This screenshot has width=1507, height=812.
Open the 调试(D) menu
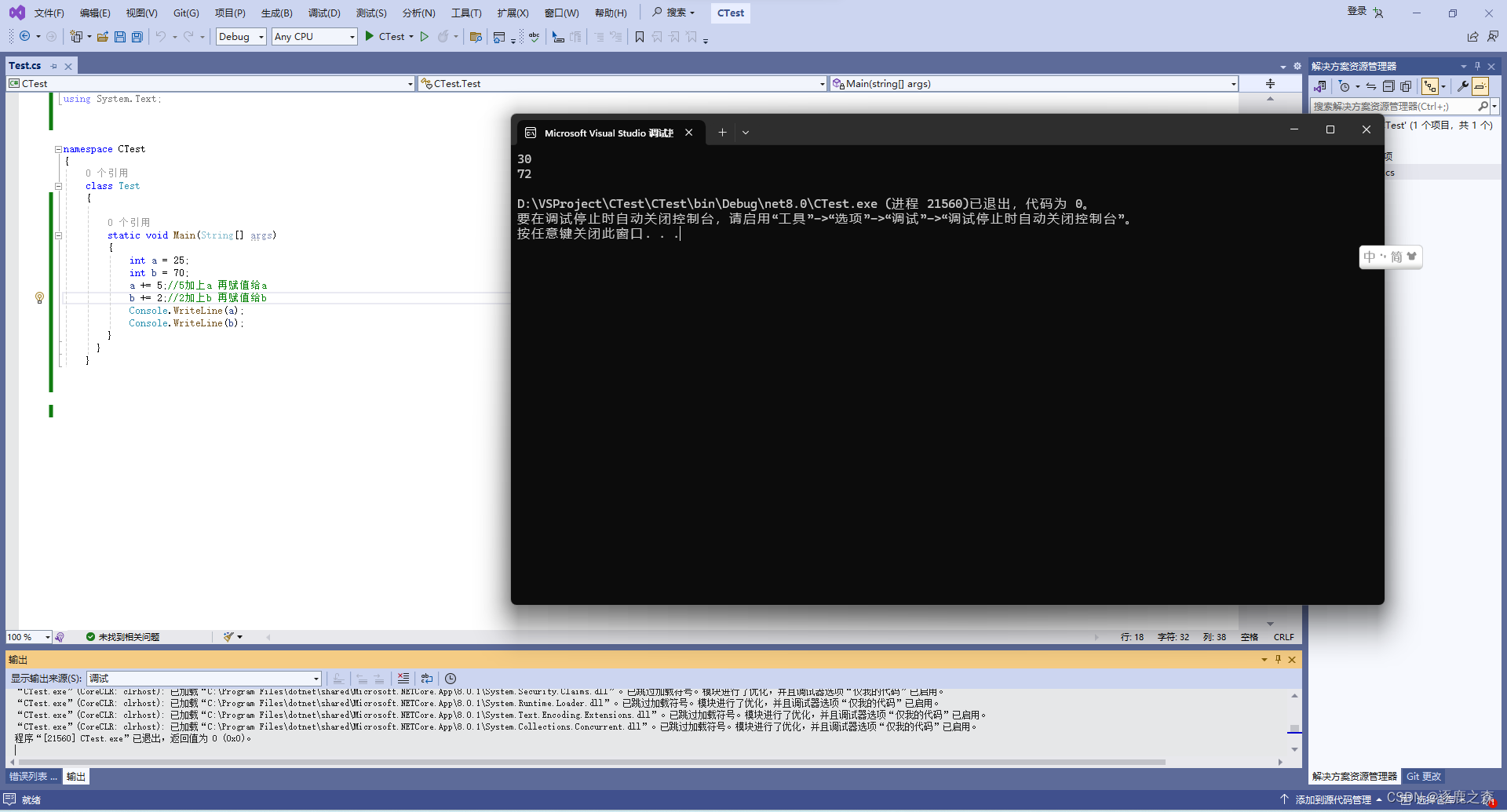(324, 13)
